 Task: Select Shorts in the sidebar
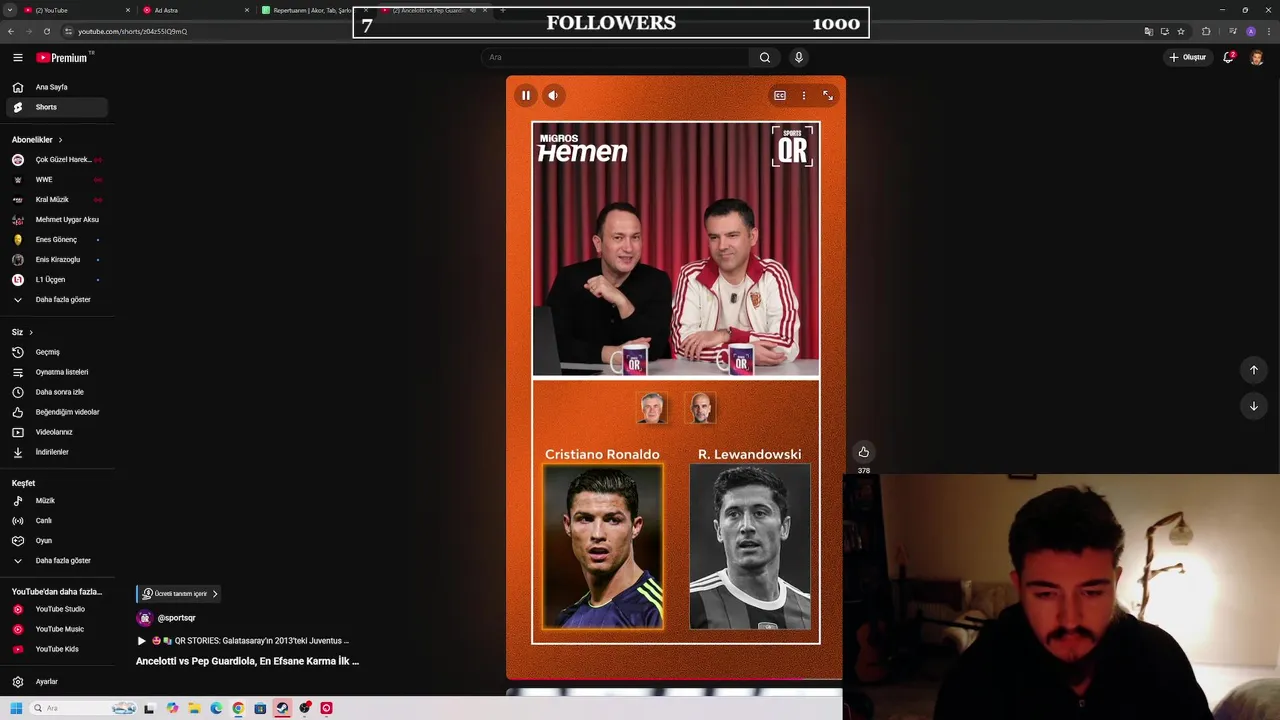coord(57,107)
